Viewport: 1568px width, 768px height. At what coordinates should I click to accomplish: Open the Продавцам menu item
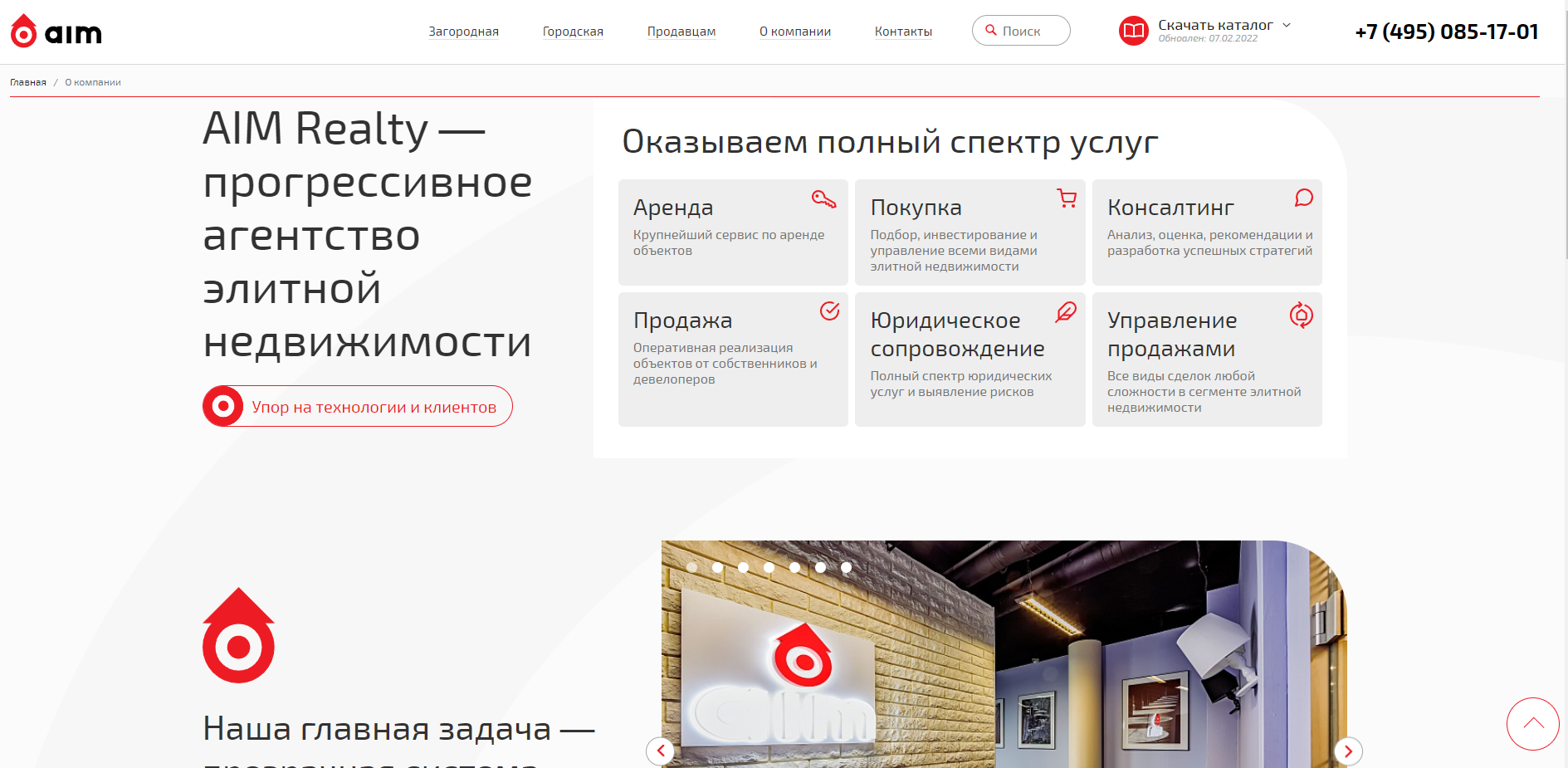point(681,32)
